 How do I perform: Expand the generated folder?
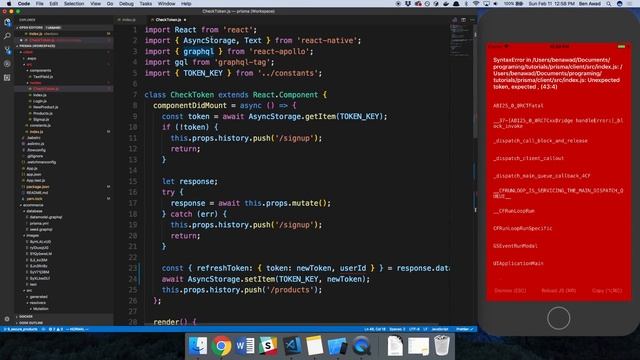click(x=37, y=297)
